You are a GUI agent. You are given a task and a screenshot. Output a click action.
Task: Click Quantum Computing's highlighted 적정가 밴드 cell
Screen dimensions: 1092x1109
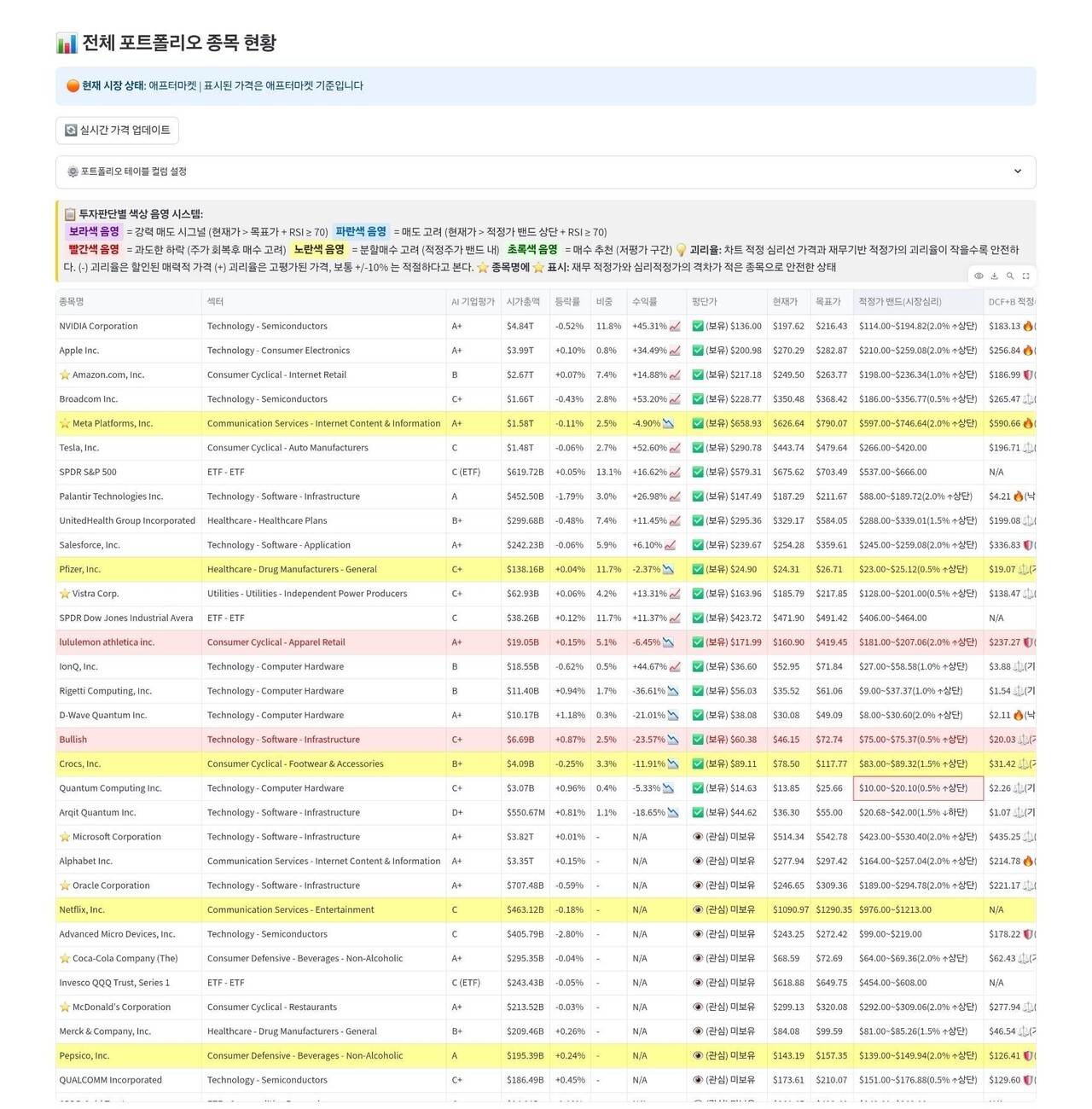point(917,788)
